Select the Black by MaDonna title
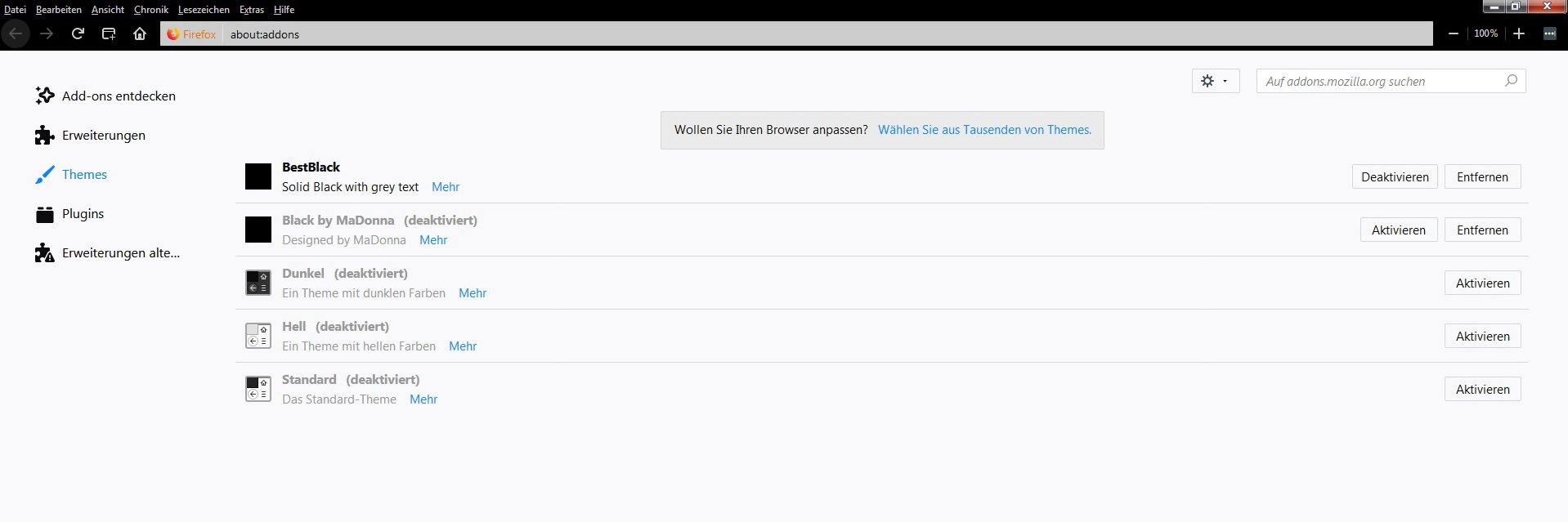Viewport: 1568px width, 522px height. coord(338,221)
